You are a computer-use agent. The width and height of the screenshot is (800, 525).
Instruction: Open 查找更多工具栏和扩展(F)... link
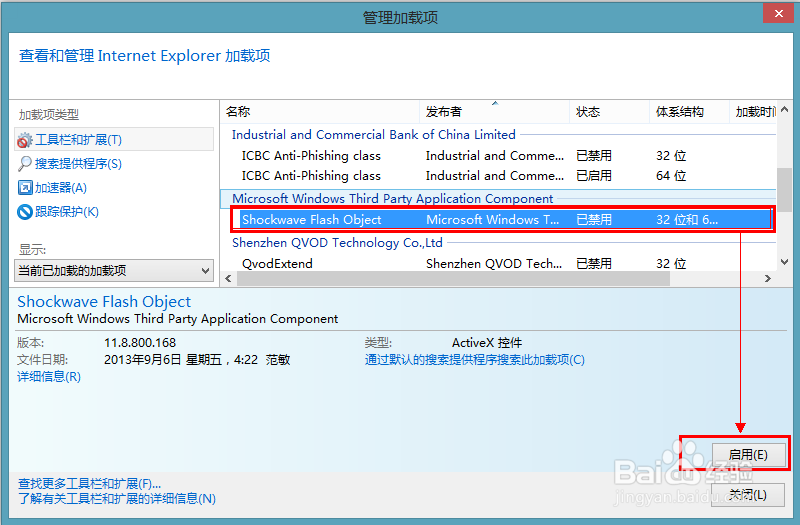pos(89,483)
